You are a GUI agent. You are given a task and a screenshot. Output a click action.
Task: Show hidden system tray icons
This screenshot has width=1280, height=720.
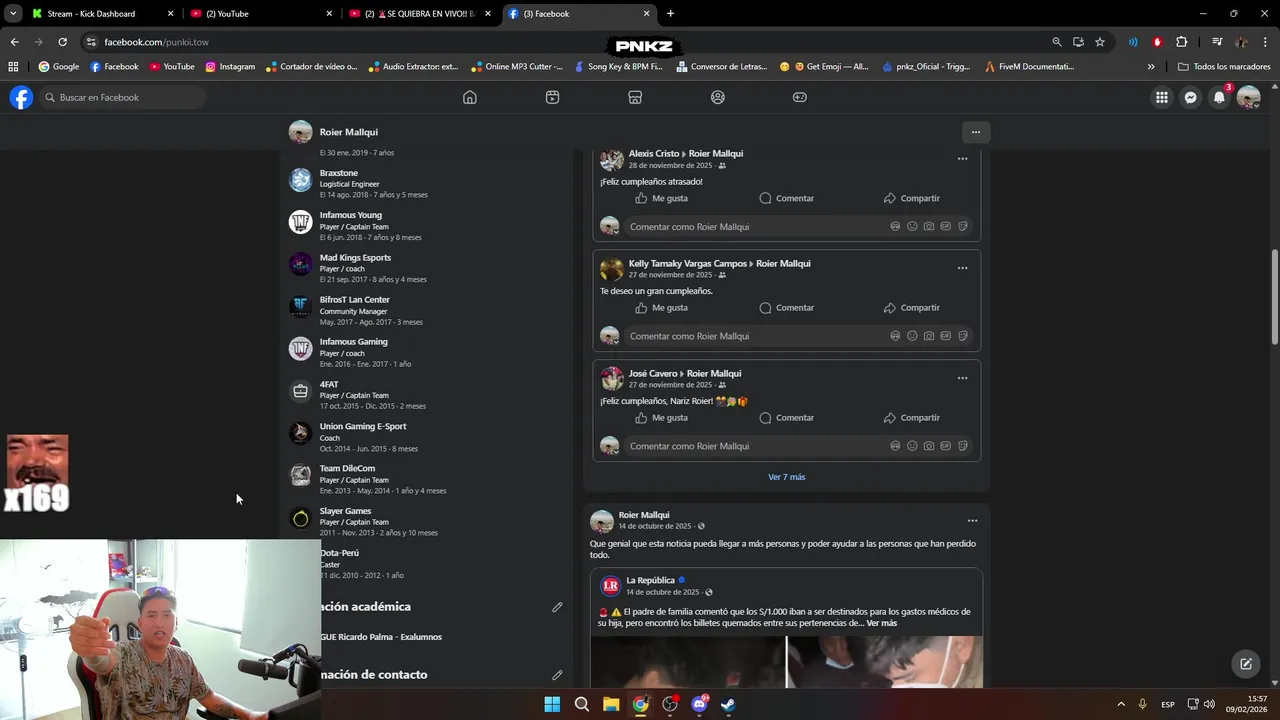point(1120,704)
